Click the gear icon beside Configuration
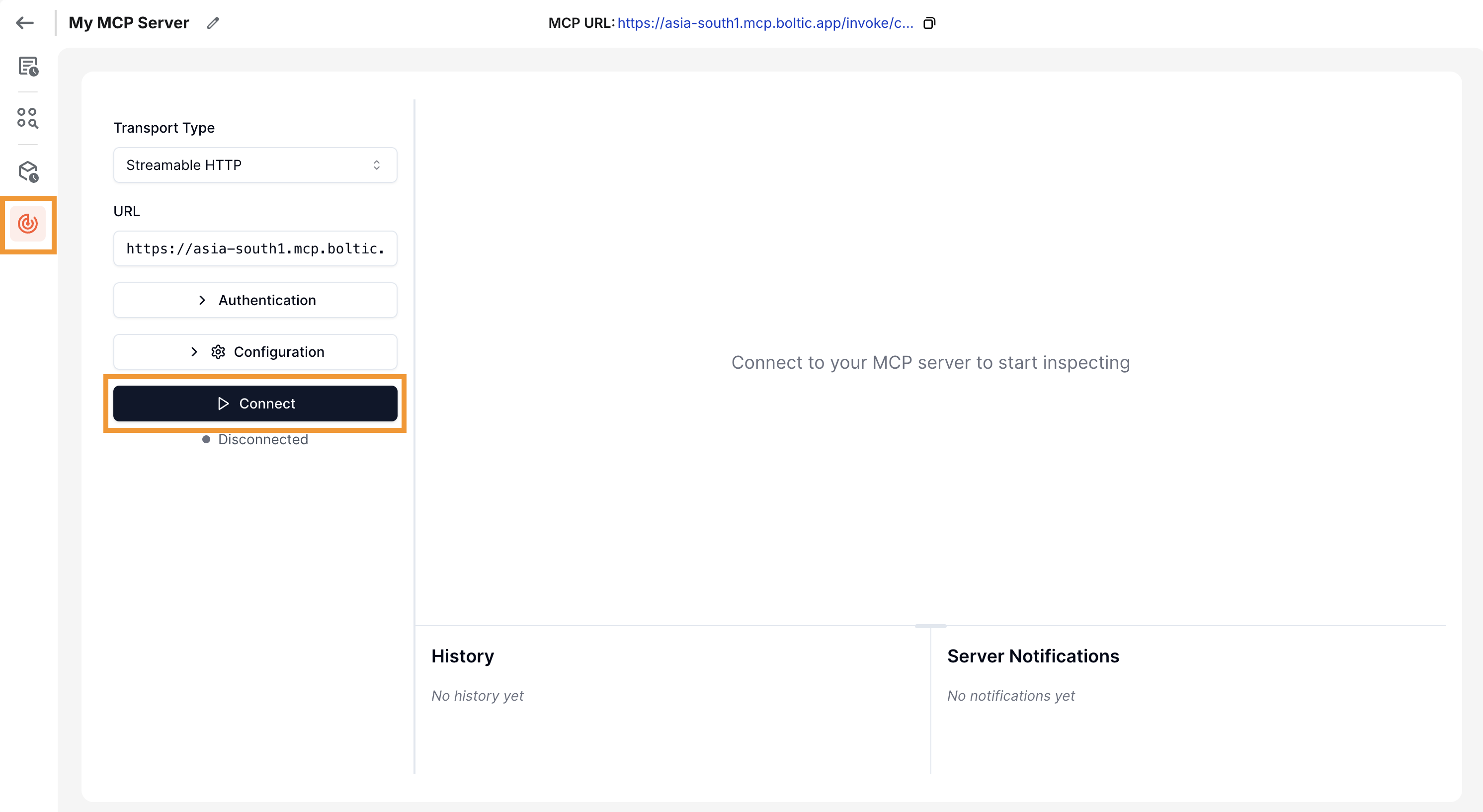 pos(218,352)
